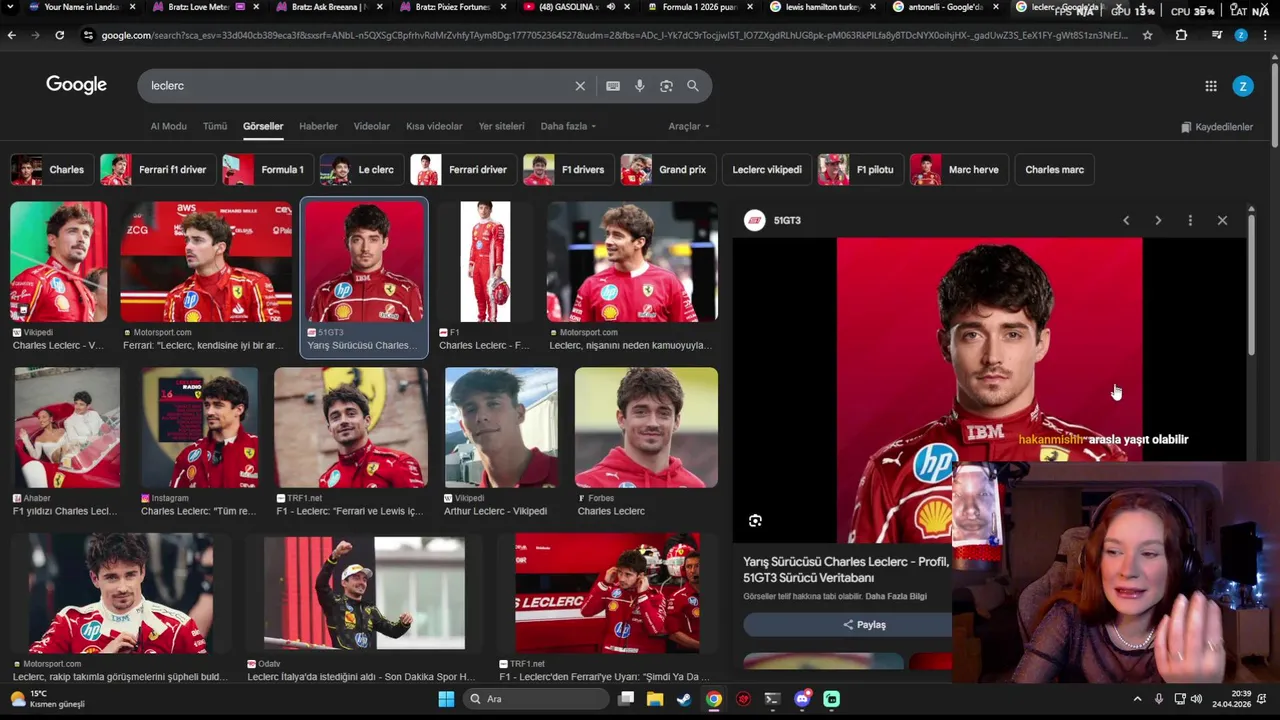Image resolution: width=1280 pixels, height=720 pixels.
Task: Expand the Daha fazla dropdown
Action: point(568,126)
